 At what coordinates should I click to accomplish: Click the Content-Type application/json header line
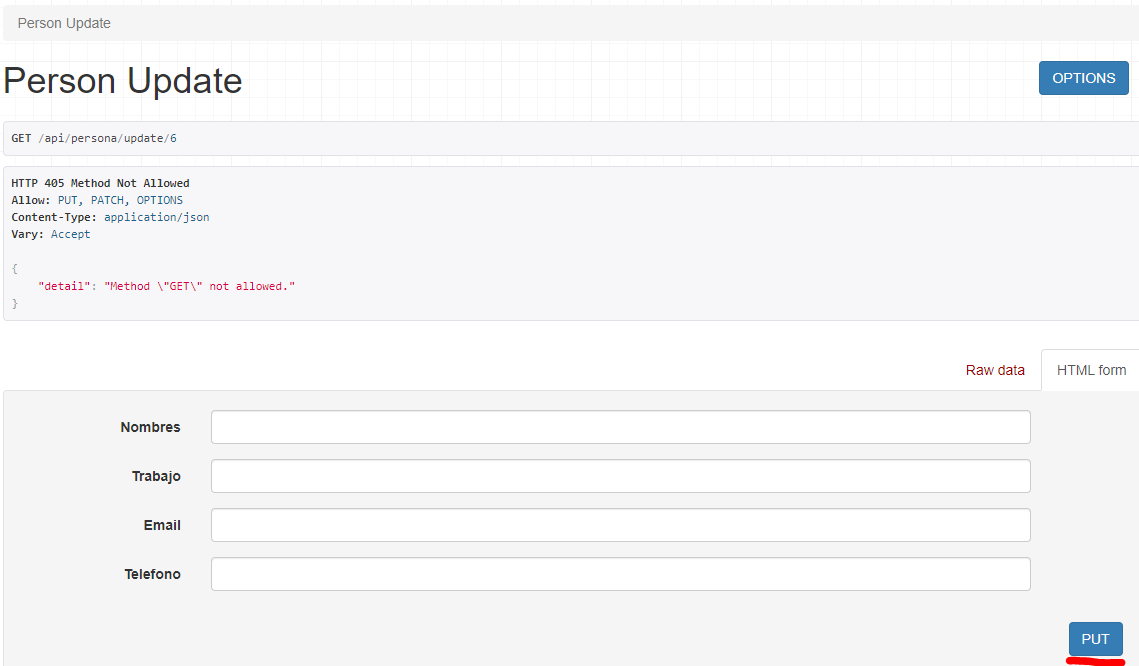[110, 217]
